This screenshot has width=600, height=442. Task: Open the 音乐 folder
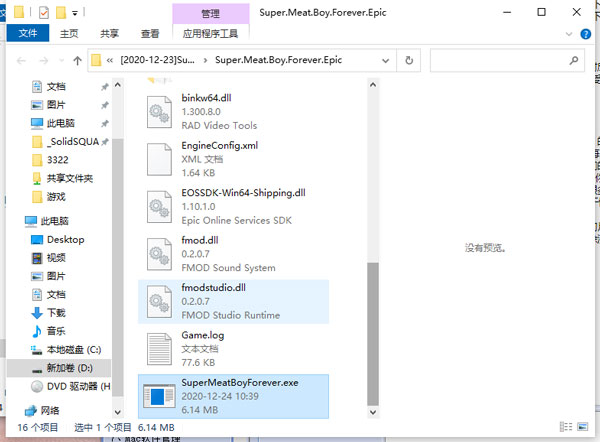point(56,331)
